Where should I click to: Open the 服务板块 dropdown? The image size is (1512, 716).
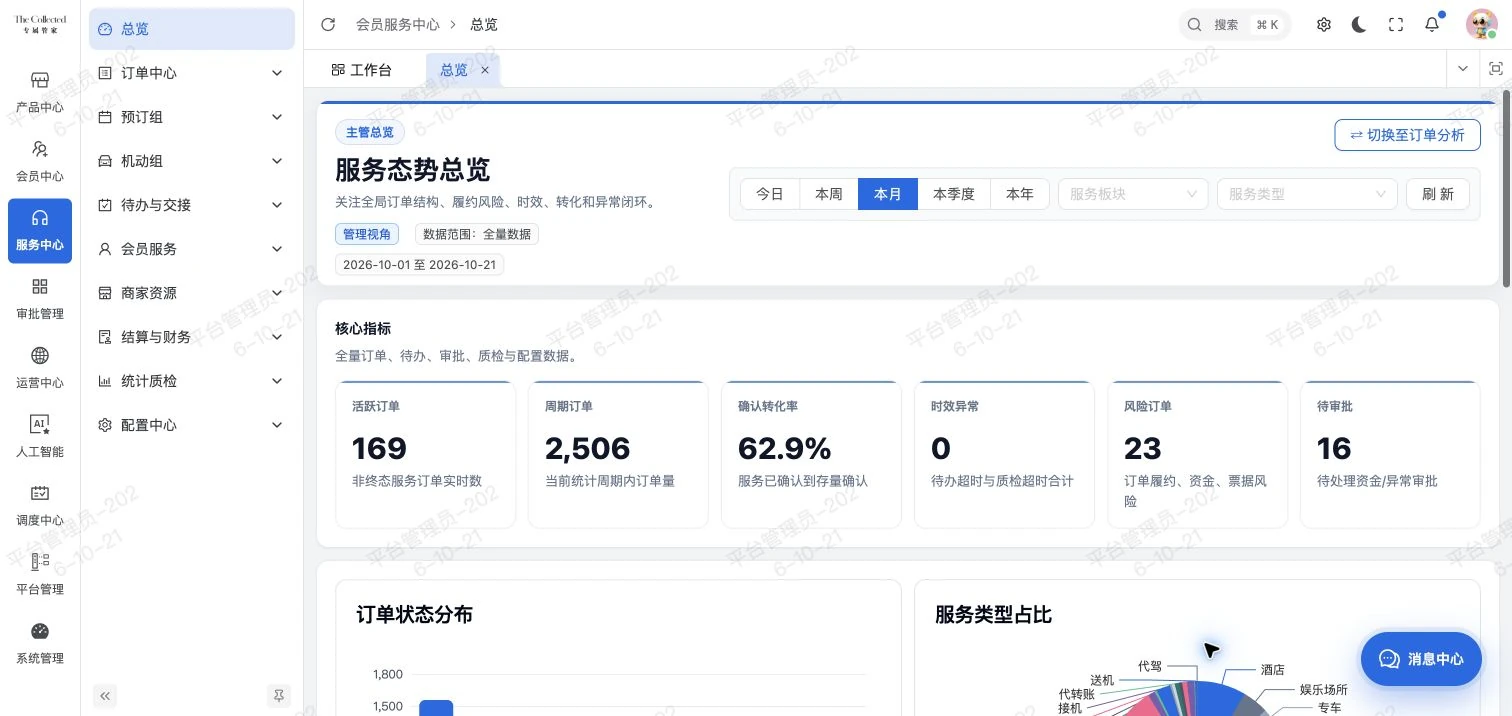[x=1133, y=194]
